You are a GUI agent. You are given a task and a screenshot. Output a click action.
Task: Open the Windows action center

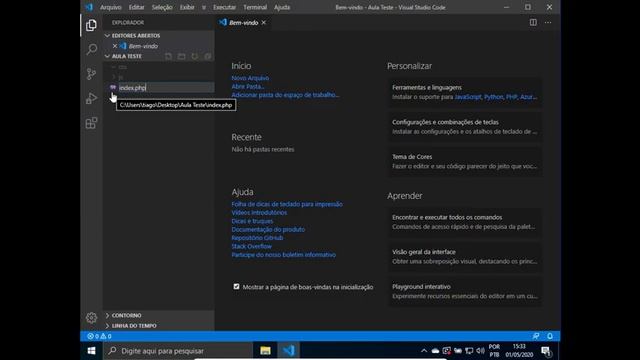546,351
